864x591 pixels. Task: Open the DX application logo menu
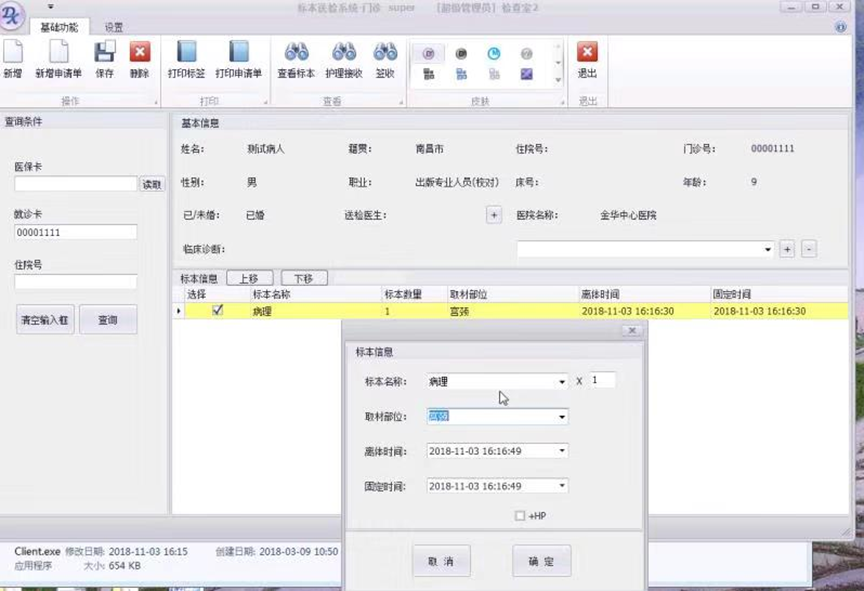tap(12, 15)
